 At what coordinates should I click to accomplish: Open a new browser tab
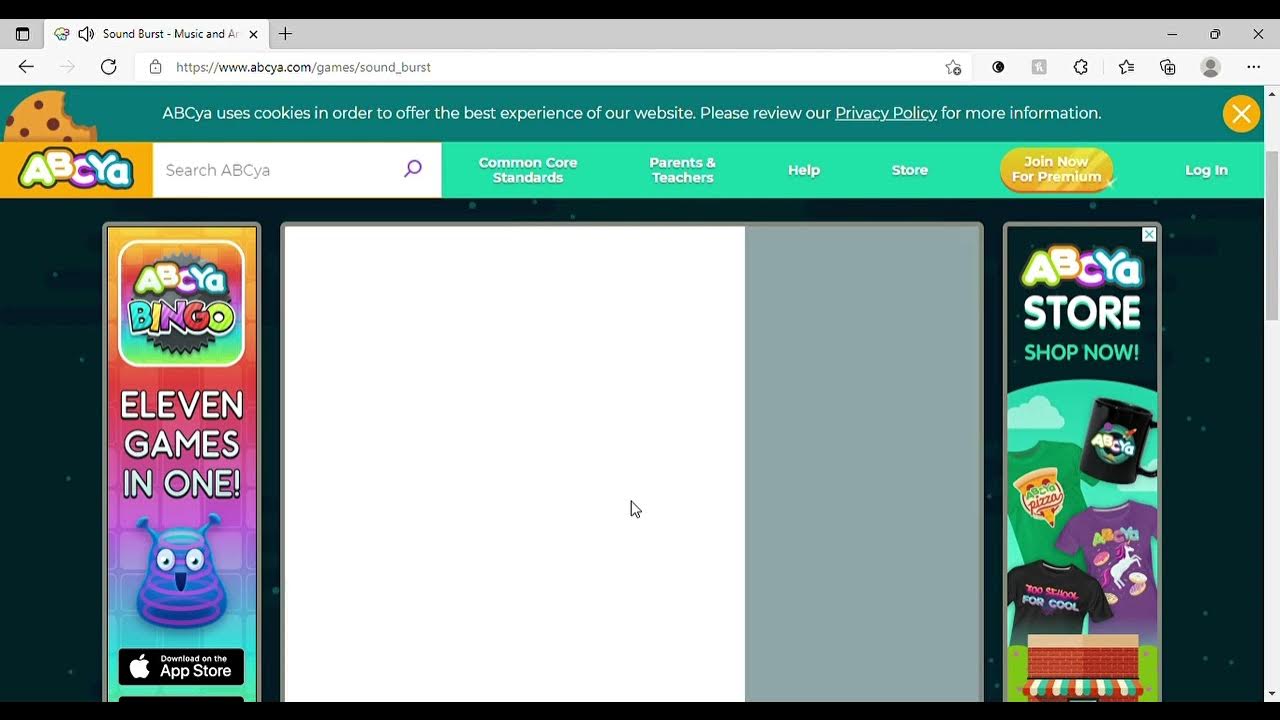285,34
